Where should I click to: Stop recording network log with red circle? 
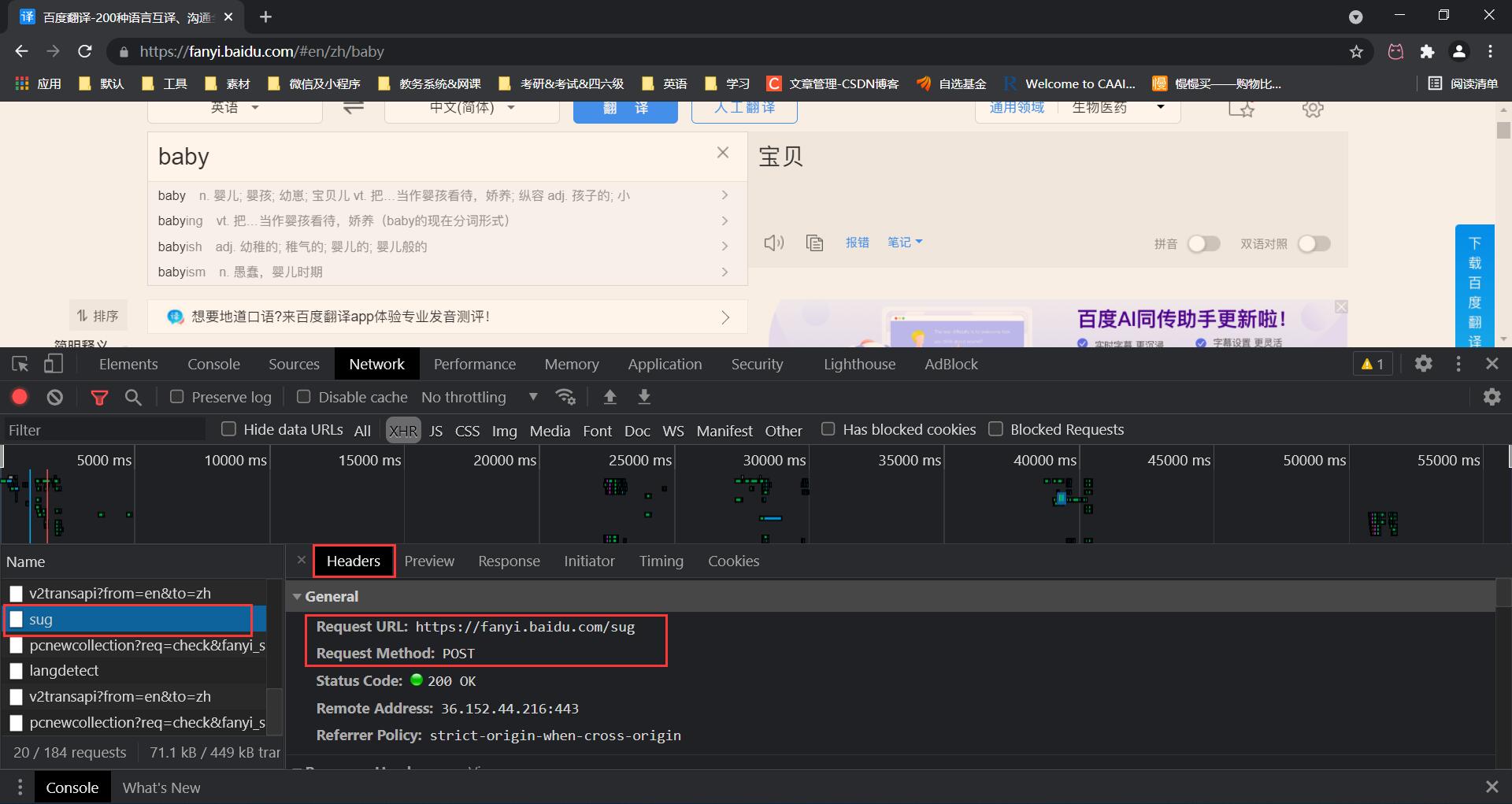point(20,397)
